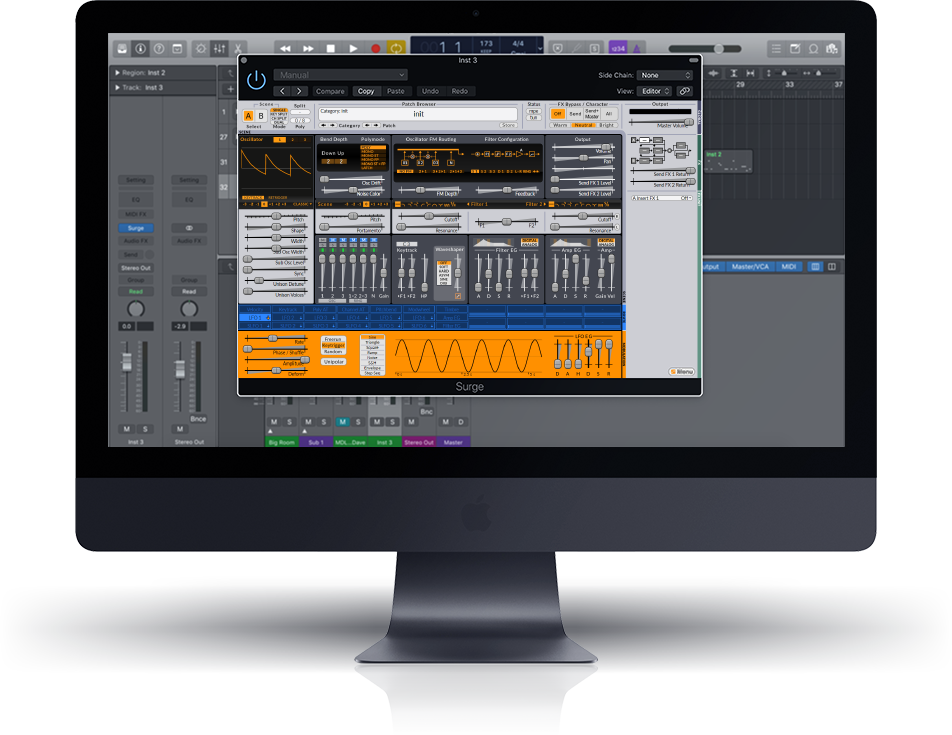Click the Redo button in plugin header
Image resolution: width=952 pixels, height=735 pixels.
[460, 91]
